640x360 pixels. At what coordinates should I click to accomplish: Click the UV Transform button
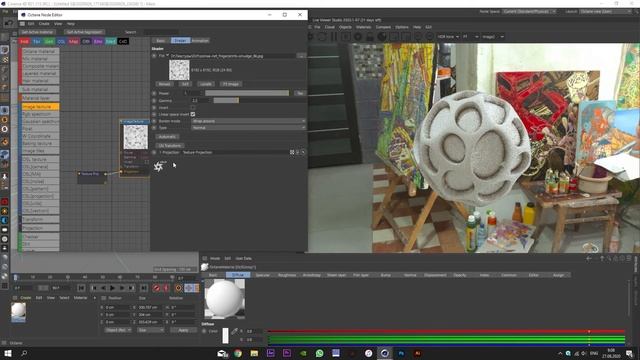(170, 145)
